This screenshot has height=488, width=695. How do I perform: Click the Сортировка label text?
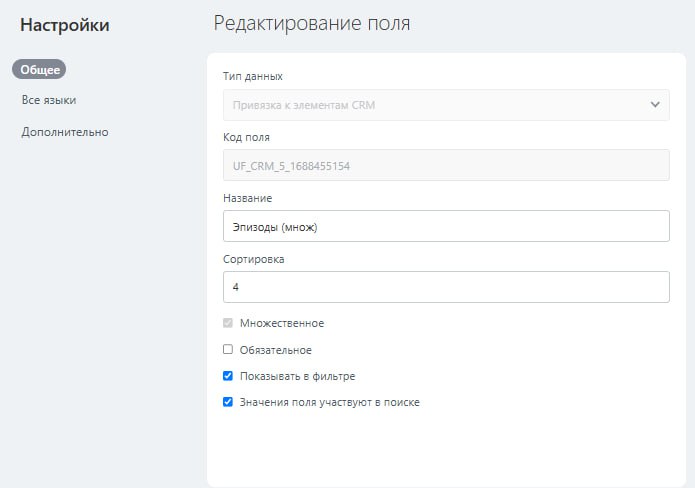[x=254, y=259]
